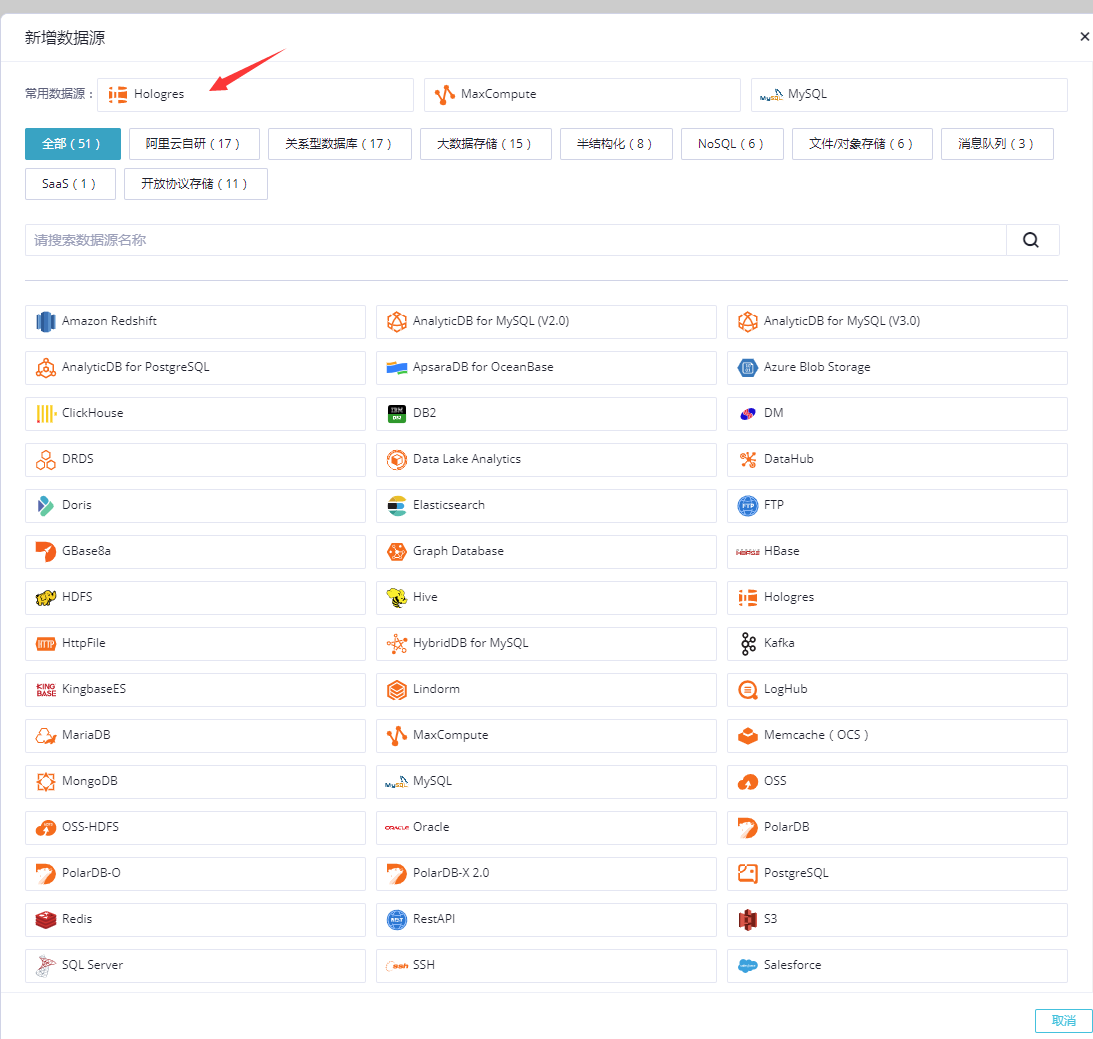The width and height of the screenshot is (1093, 1039).
Task: Click the Doris icon
Action: click(x=46, y=506)
